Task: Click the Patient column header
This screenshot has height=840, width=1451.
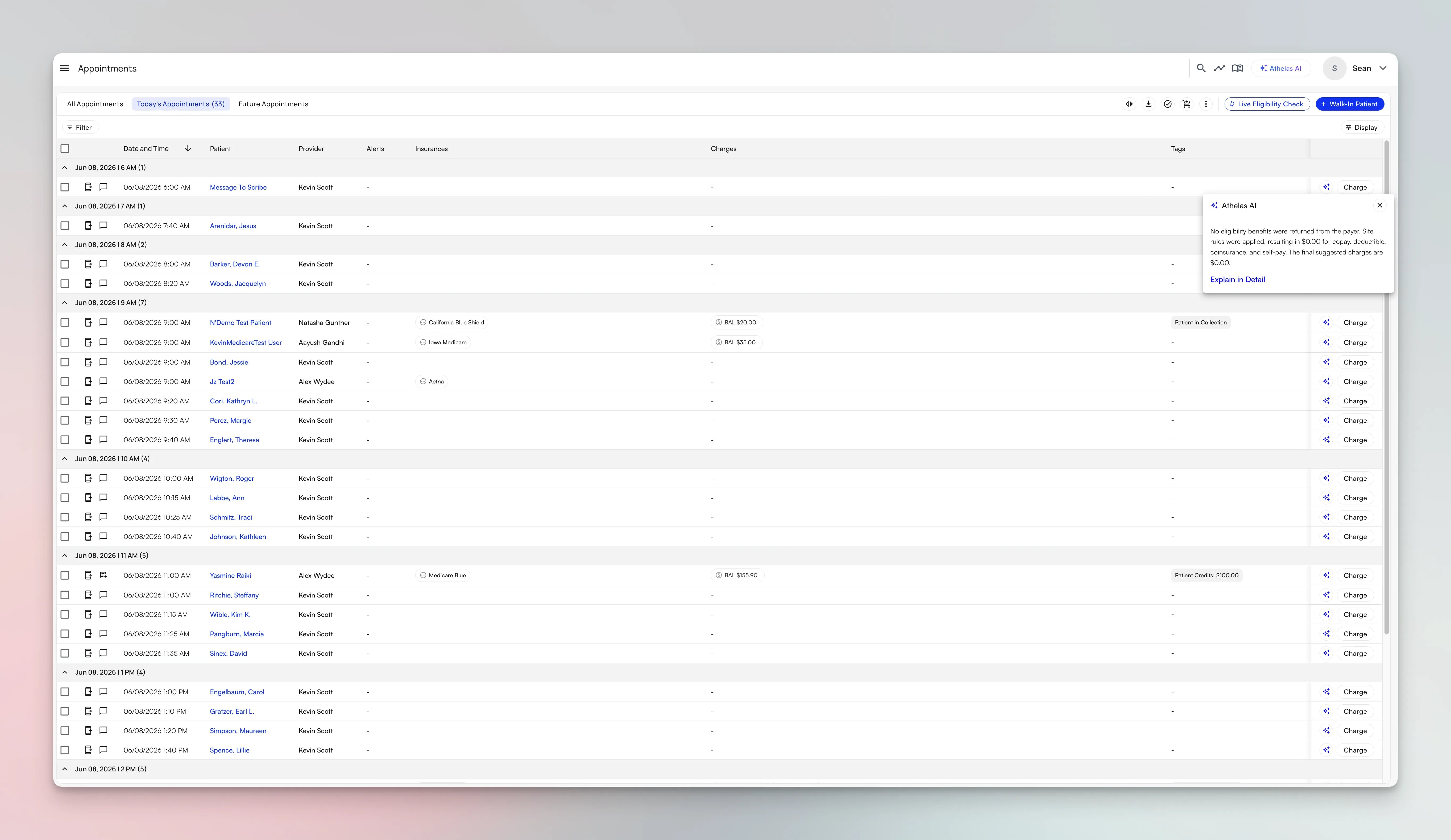Action: click(221, 148)
